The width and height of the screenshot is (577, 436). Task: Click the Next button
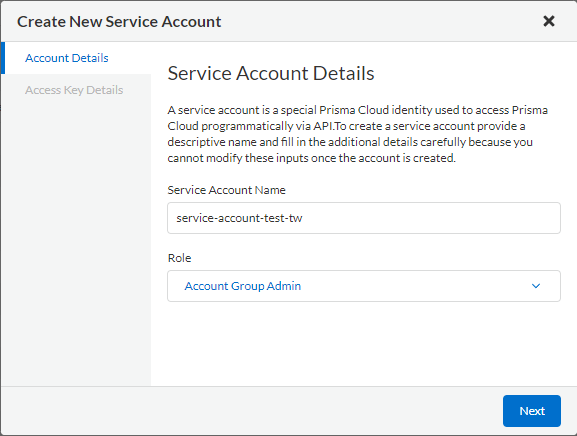pyautogui.click(x=532, y=411)
